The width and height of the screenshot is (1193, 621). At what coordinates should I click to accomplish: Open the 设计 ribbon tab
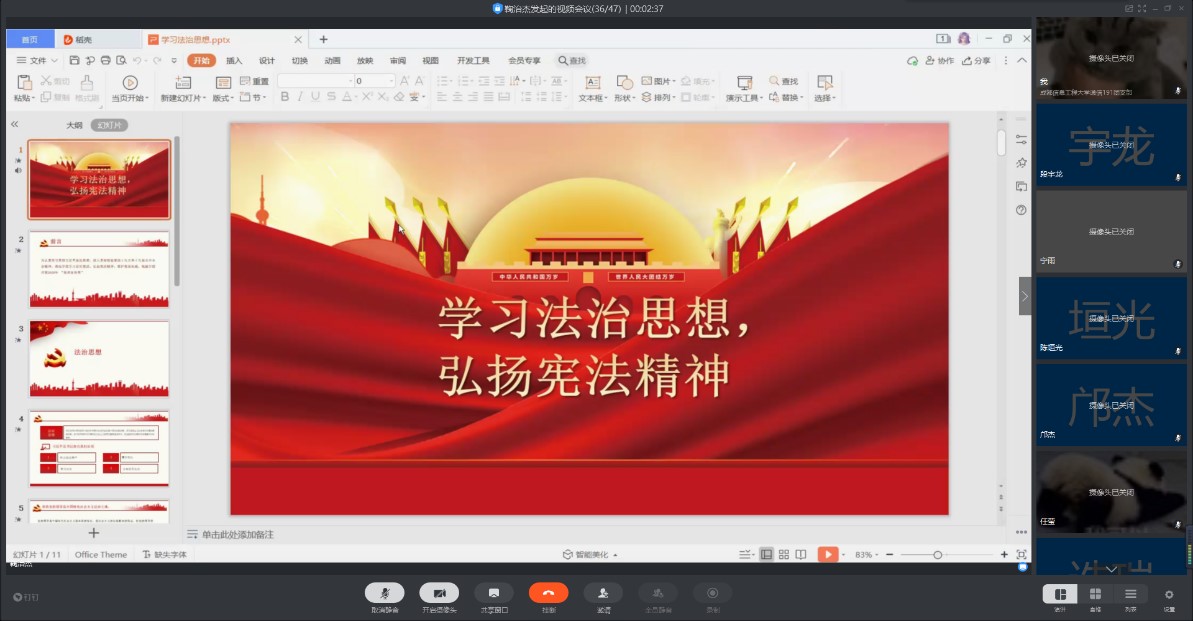267,61
